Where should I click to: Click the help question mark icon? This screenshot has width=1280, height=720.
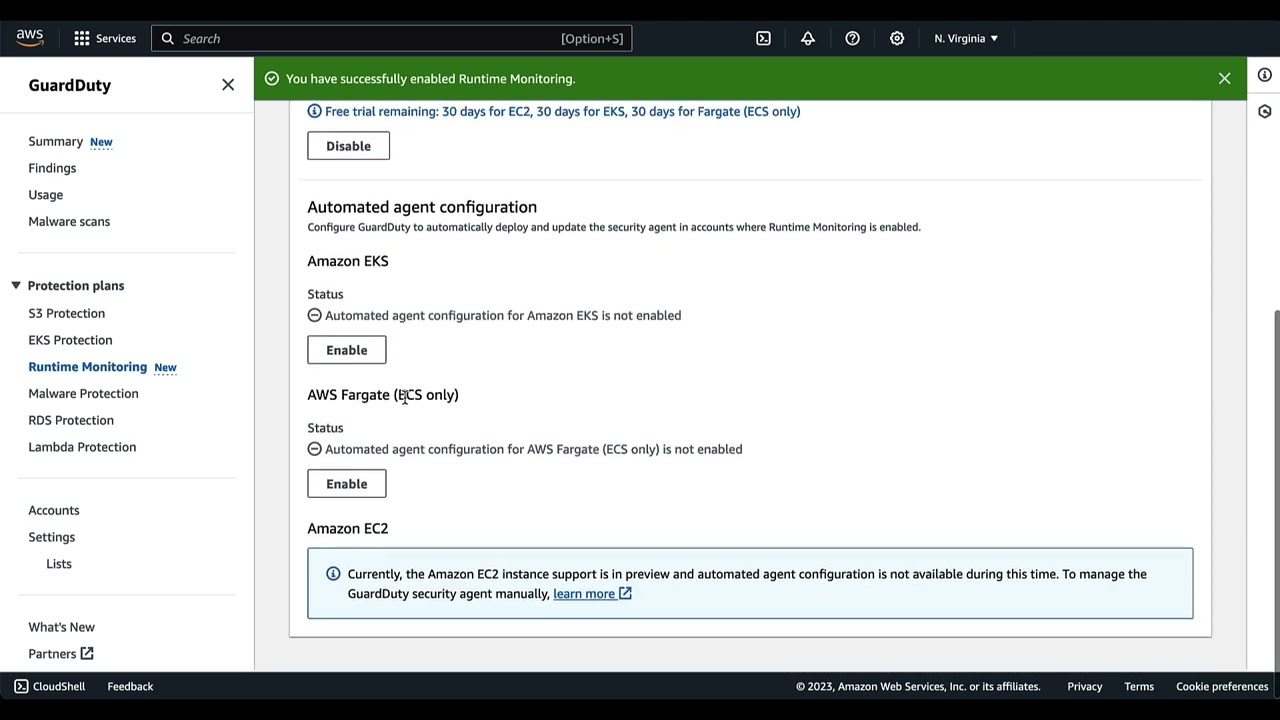click(x=852, y=38)
